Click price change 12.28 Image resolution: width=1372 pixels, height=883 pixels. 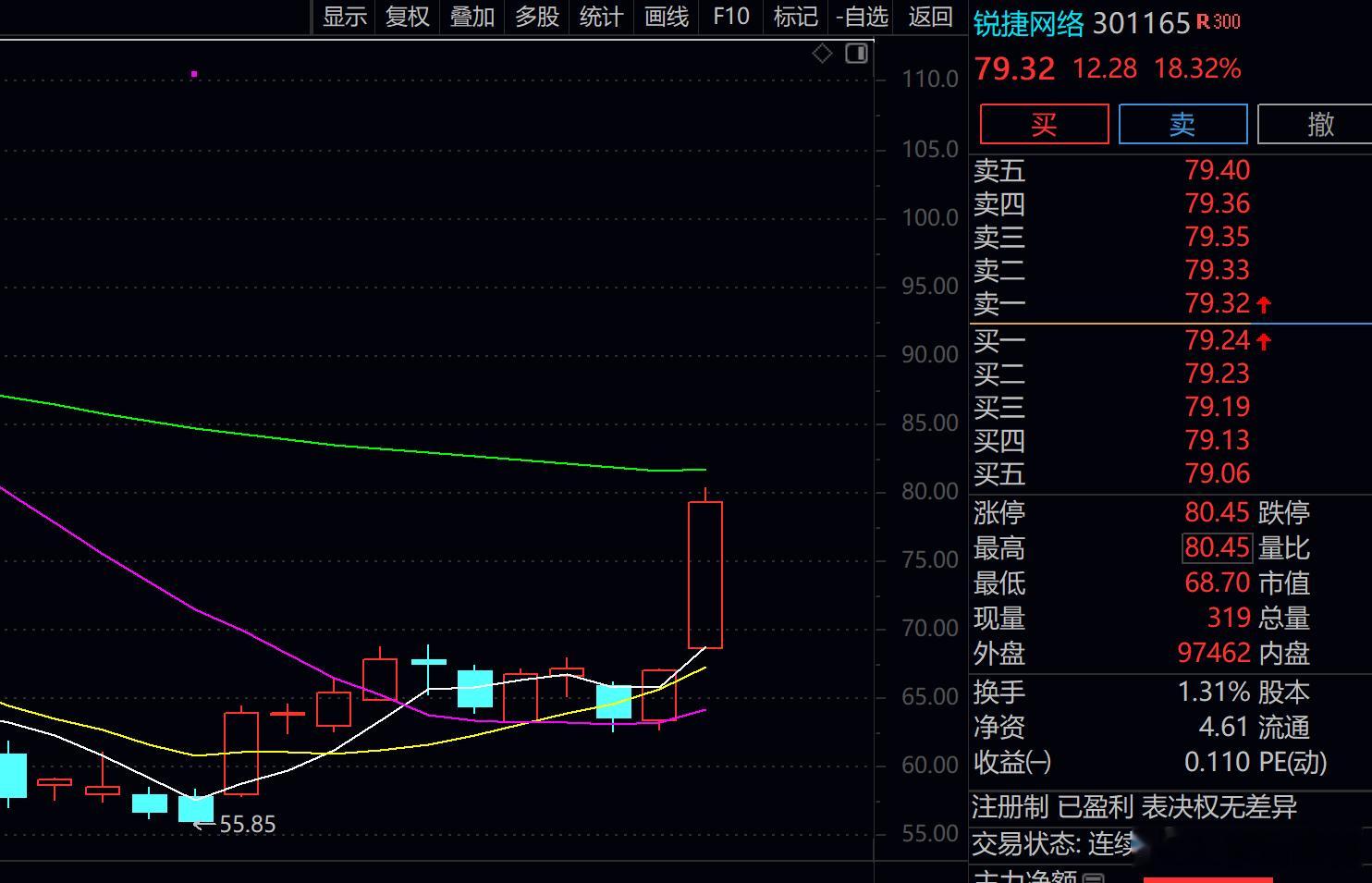click(x=1105, y=68)
